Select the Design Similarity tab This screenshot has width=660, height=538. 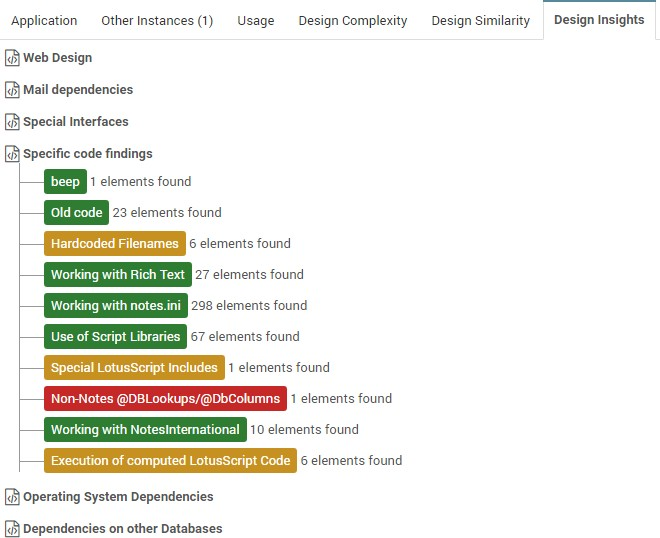coord(481,21)
